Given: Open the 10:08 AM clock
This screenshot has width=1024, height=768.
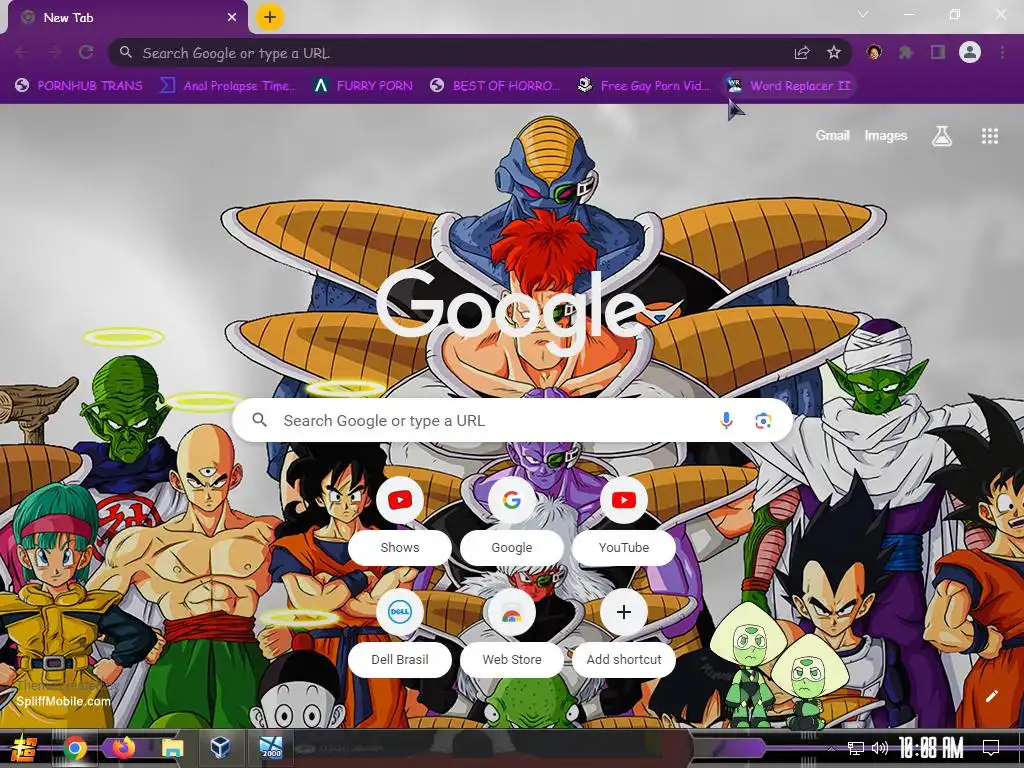Looking at the screenshot, I should [x=931, y=748].
